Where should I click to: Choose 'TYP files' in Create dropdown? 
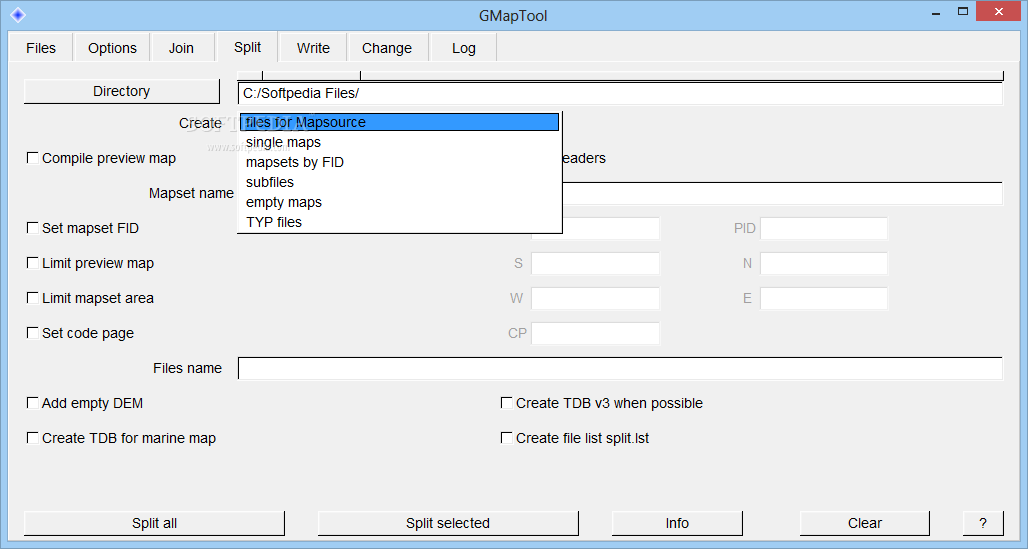point(399,222)
